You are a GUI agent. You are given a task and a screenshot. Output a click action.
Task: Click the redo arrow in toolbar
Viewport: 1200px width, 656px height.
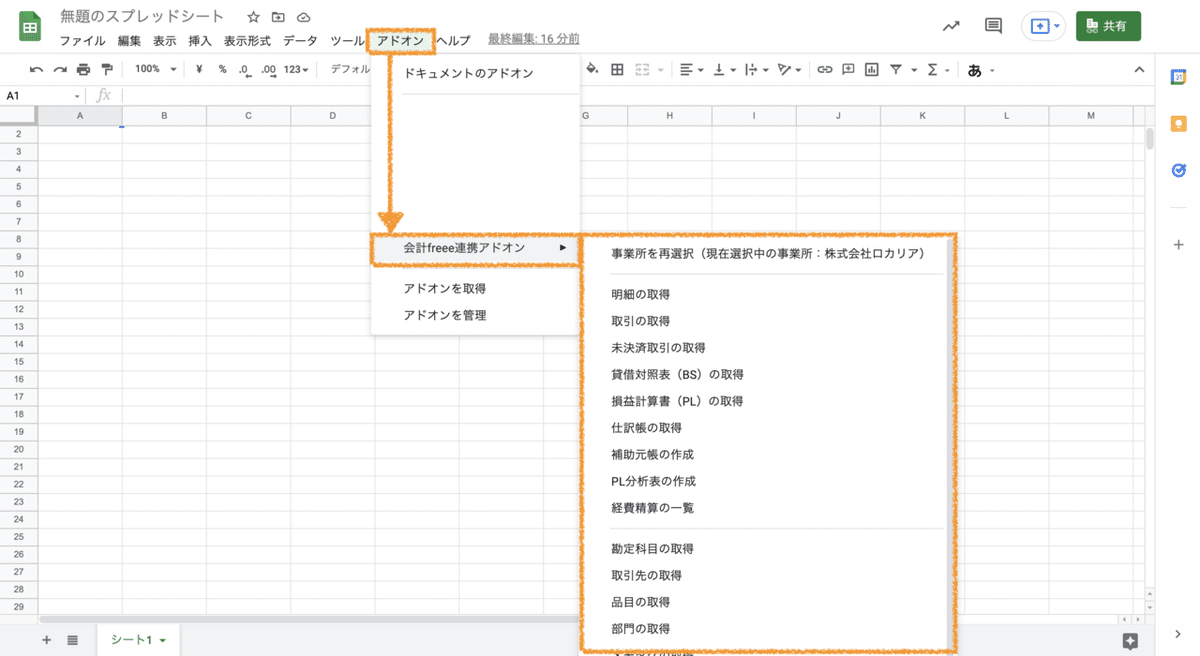pos(60,69)
